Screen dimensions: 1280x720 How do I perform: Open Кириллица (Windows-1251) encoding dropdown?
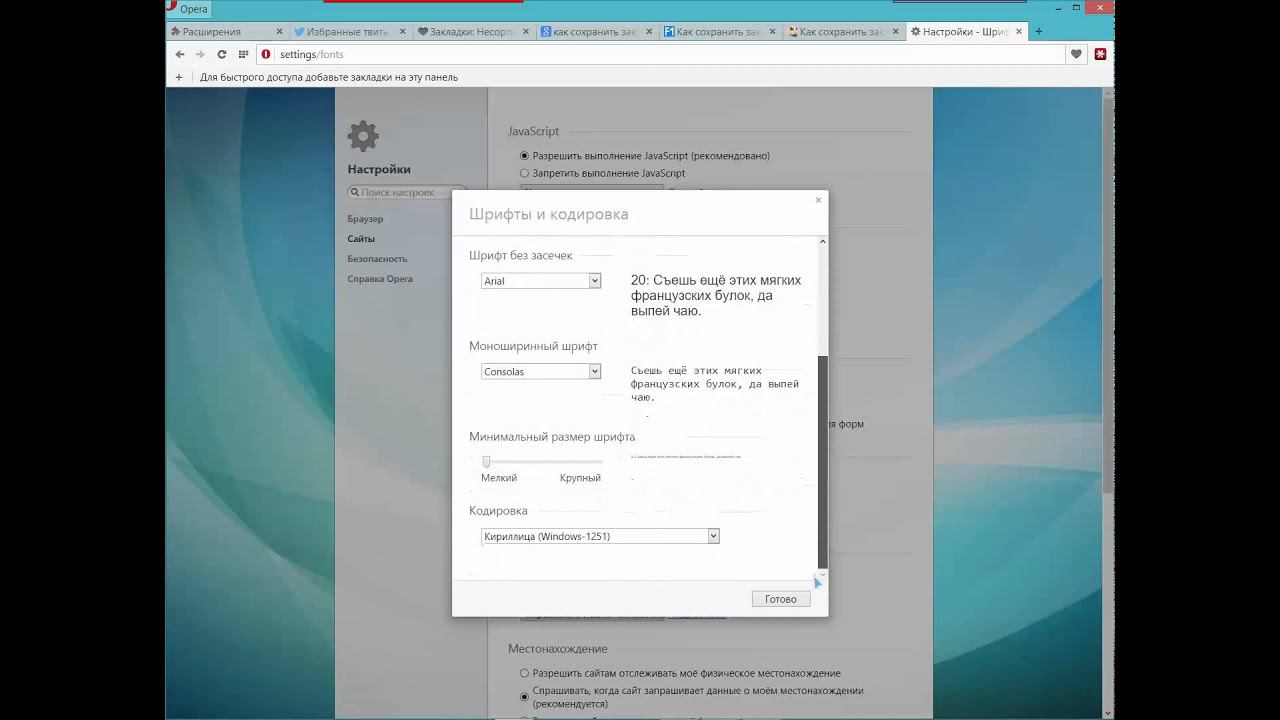[600, 536]
